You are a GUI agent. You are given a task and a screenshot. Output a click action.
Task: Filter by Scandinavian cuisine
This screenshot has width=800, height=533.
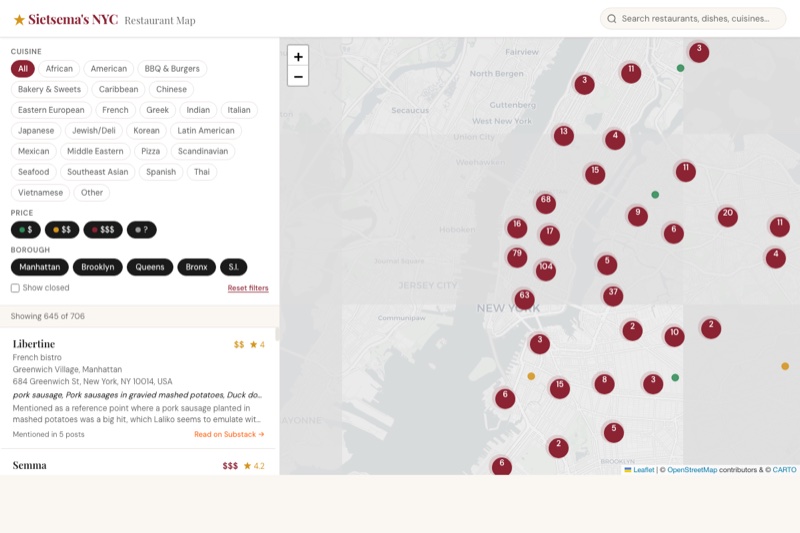(203, 151)
